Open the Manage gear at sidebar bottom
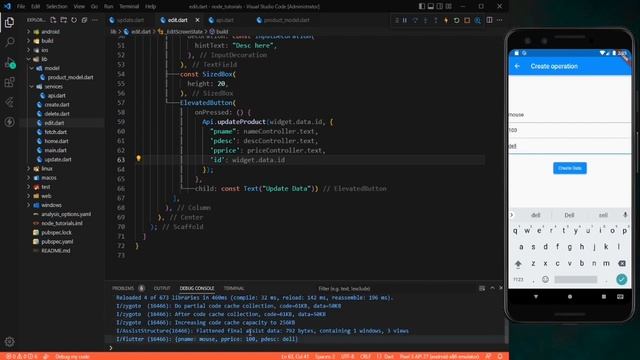This screenshot has width=640, height=360. (9, 341)
